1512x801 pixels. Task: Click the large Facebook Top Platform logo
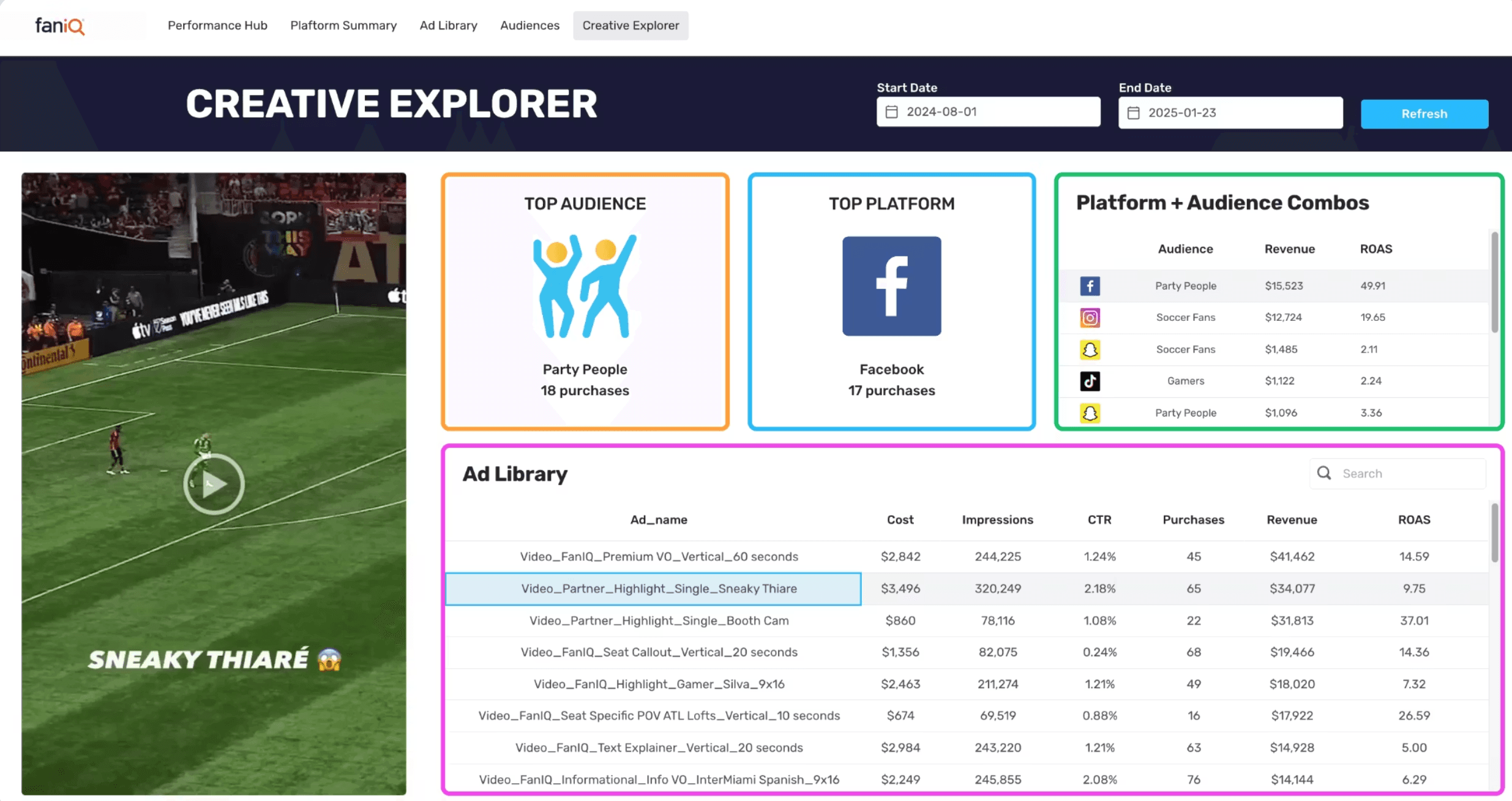point(891,286)
